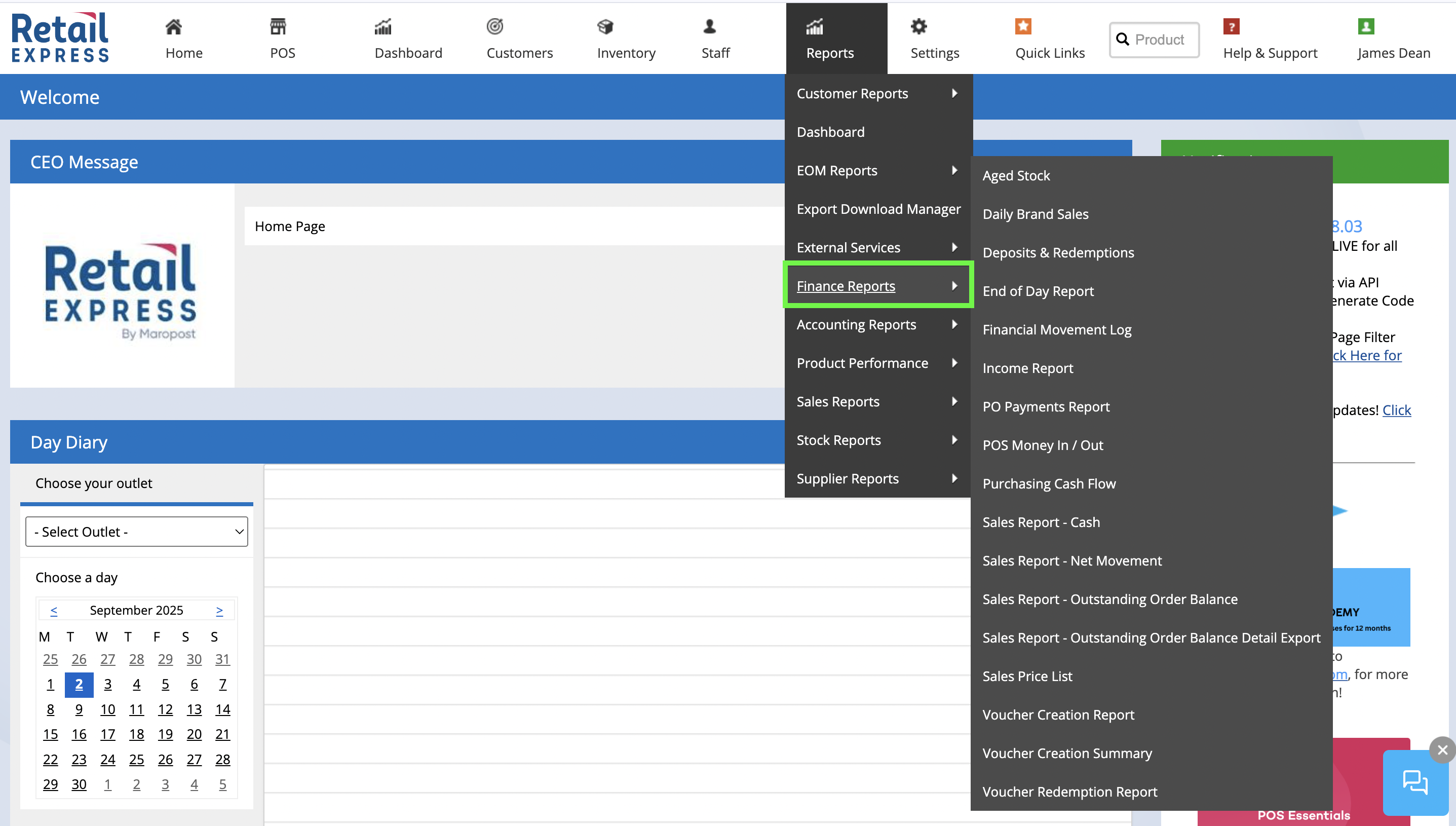Click the Settings gear icon

918,26
